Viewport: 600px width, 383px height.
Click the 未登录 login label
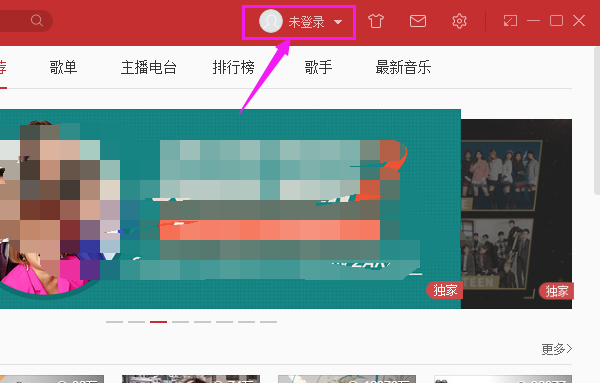pos(307,22)
